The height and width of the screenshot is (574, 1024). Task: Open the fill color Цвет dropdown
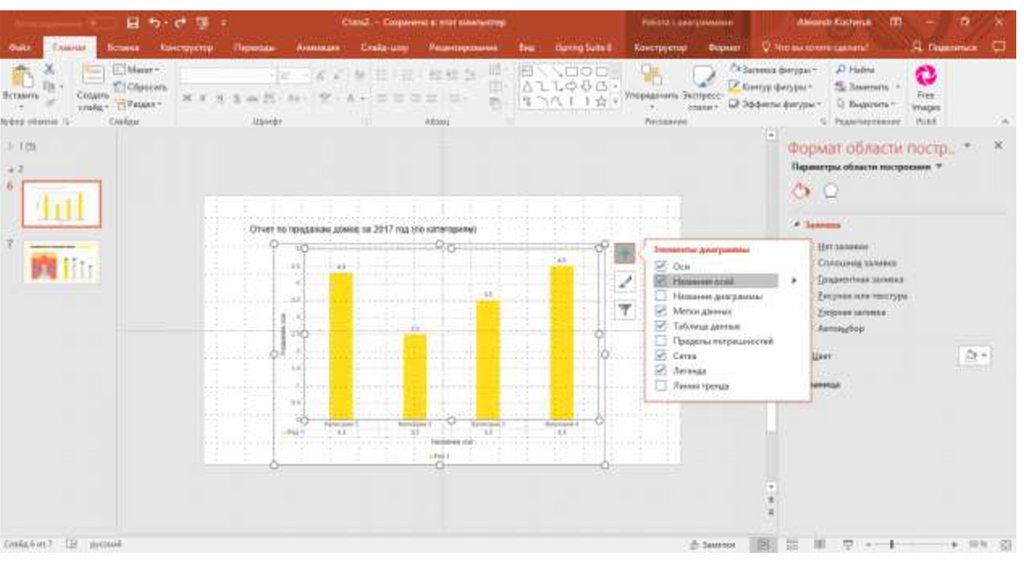point(973,355)
